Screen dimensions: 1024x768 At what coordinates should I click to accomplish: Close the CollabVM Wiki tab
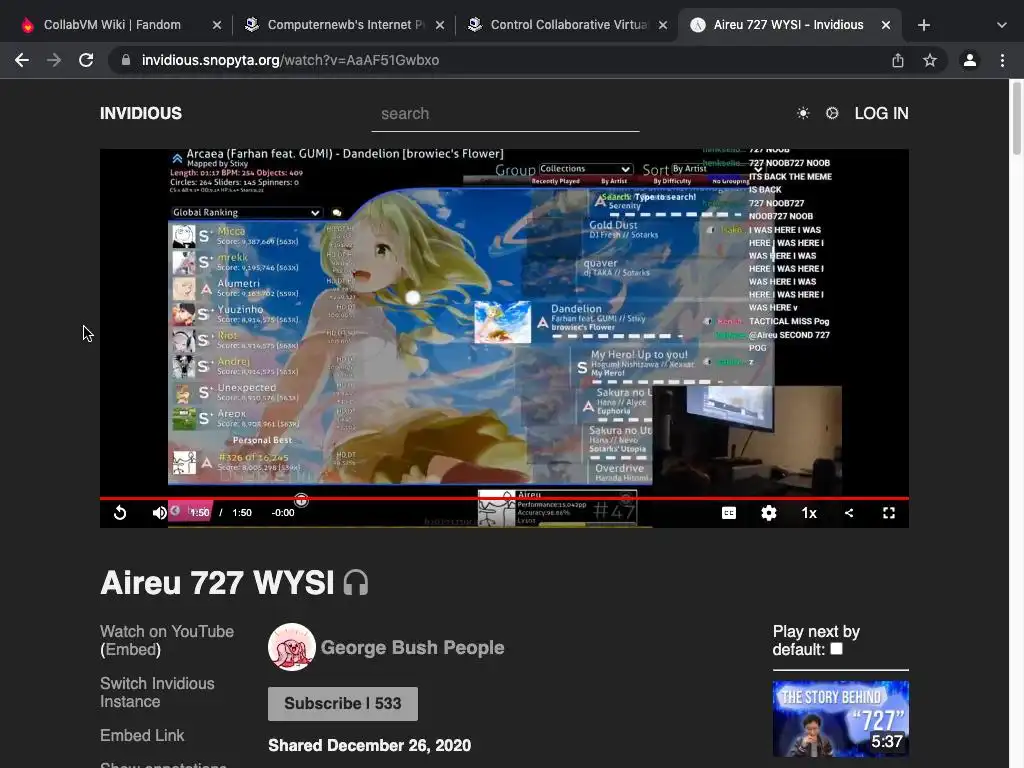pos(217,25)
